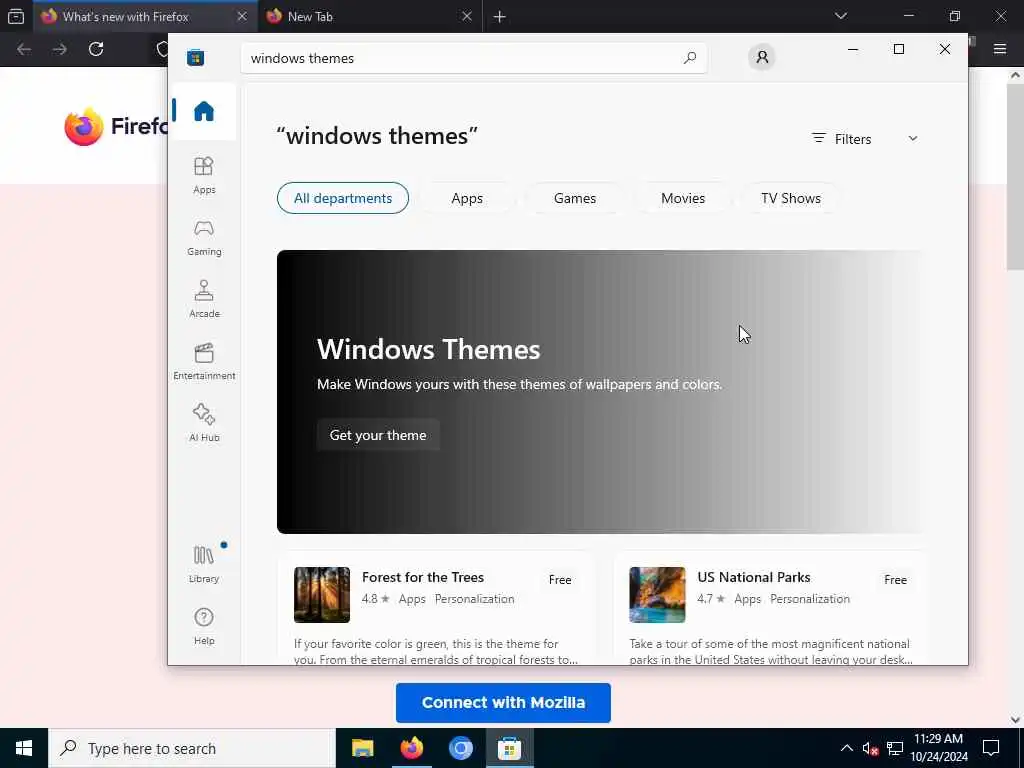The width and height of the screenshot is (1024, 768).
Task: Click into the windows themes search box
Action: (473, 58)
